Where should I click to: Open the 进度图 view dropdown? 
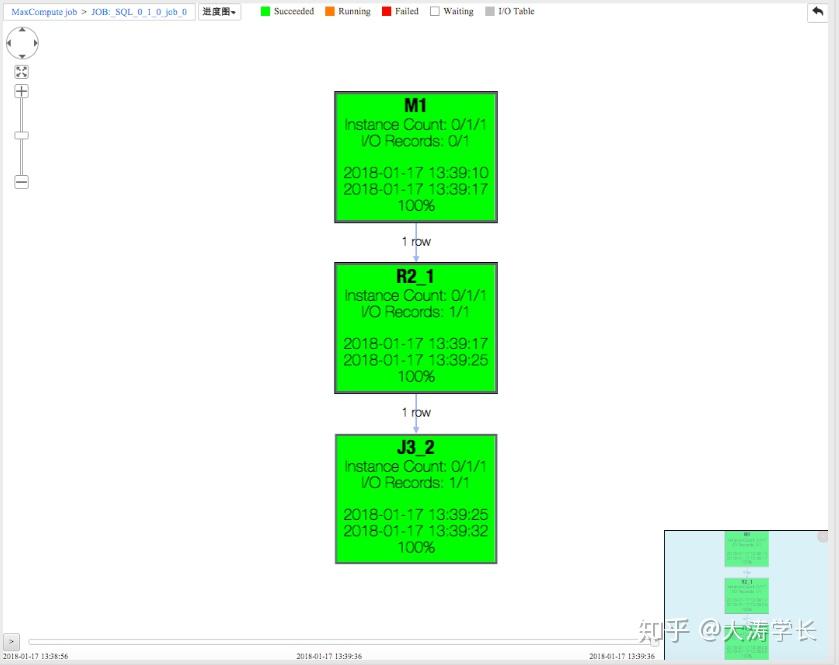pos(219,12)
